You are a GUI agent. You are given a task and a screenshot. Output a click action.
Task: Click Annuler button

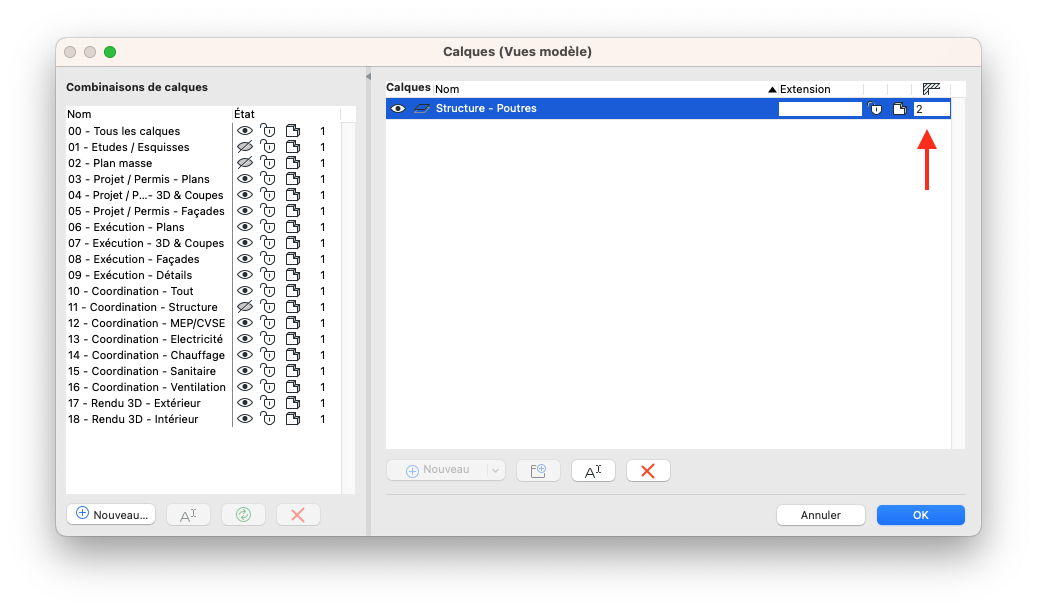tap(821, 515)
